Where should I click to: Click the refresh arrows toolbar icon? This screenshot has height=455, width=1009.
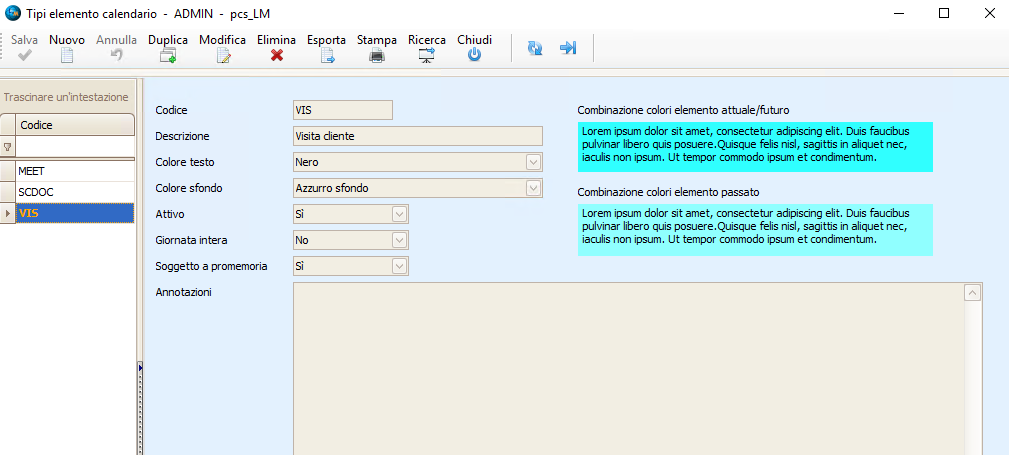[x=535, y=48]
